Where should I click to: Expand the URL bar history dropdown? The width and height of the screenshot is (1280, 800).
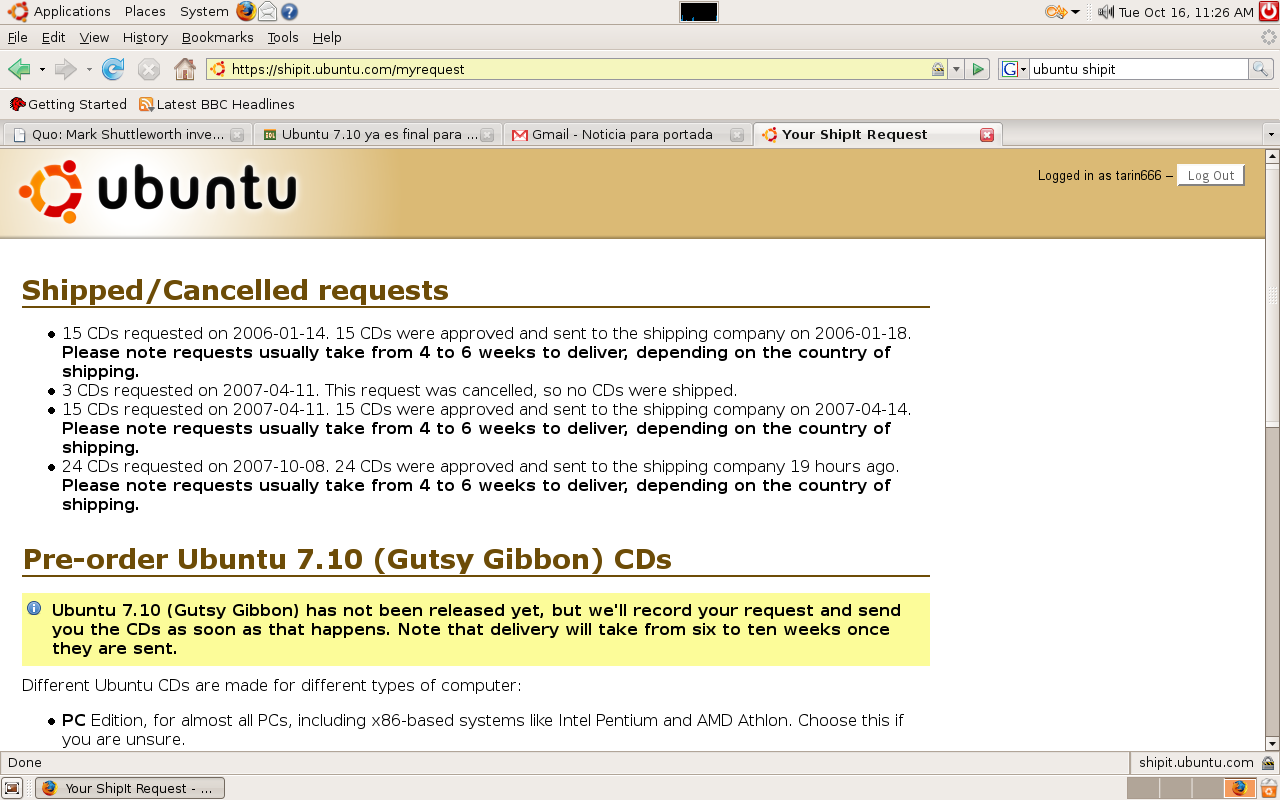956,69
